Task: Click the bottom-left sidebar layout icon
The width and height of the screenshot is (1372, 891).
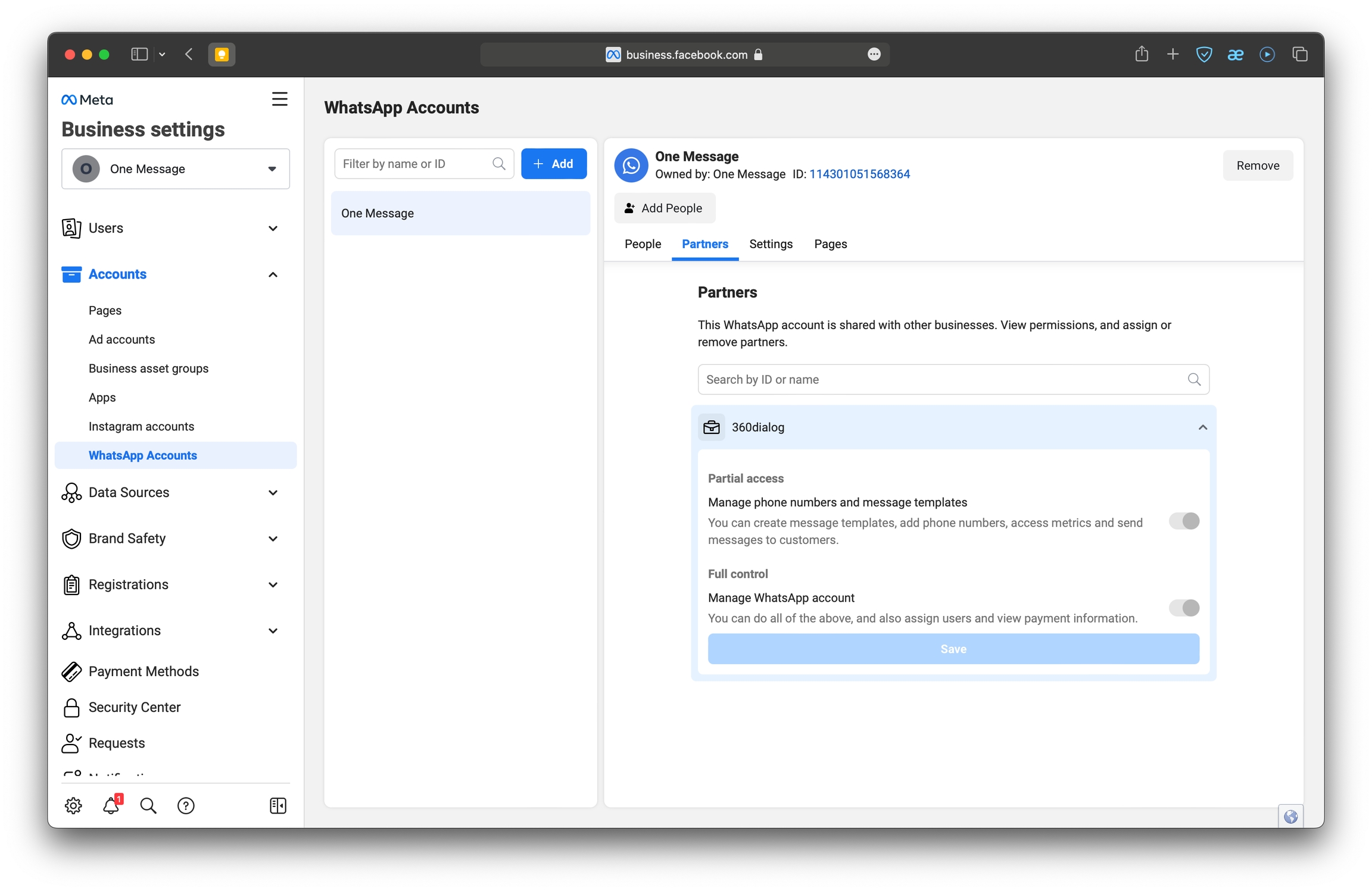Action: [x=277, y=805]
